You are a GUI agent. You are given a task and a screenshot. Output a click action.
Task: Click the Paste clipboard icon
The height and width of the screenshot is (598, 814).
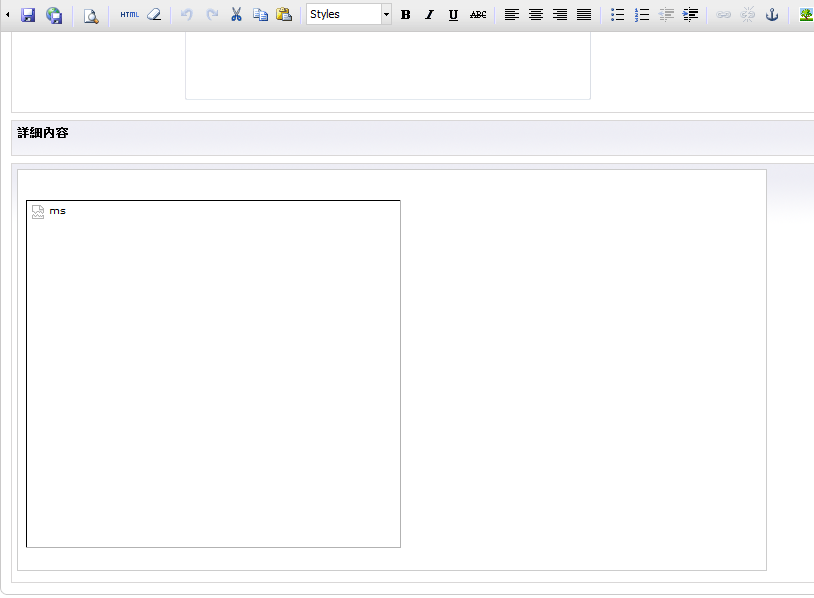tap(284, 15)
